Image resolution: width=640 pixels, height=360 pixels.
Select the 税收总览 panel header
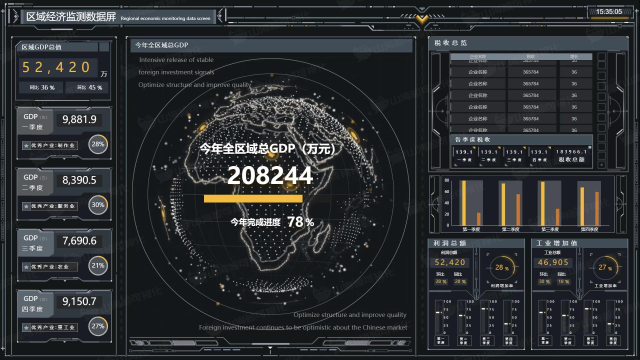tap(529, 43)
